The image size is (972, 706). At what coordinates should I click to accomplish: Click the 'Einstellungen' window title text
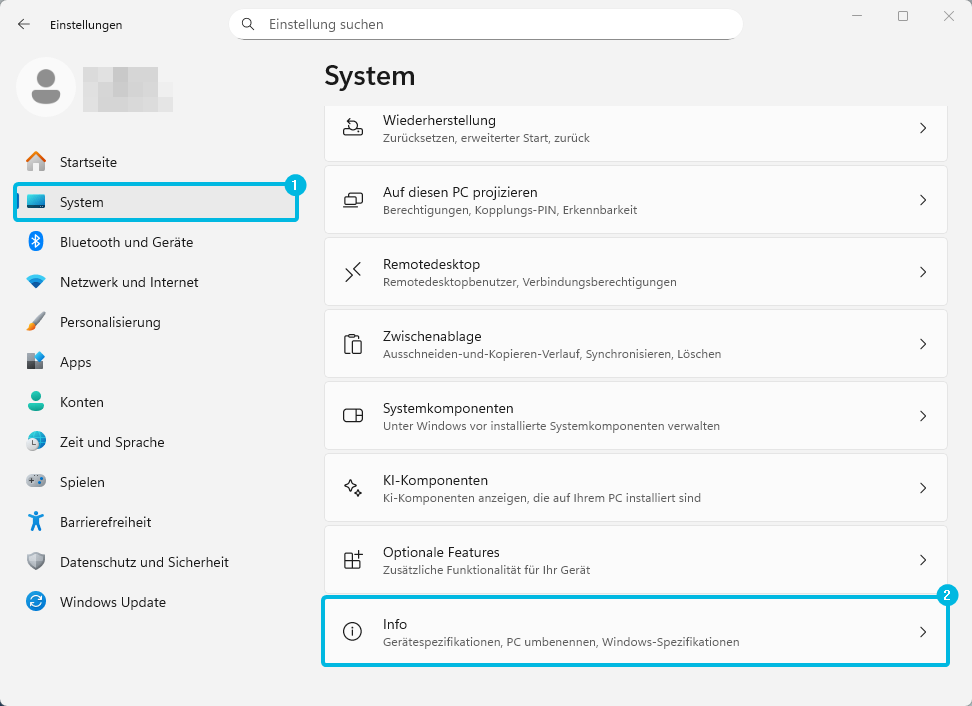tap(86, 25)
